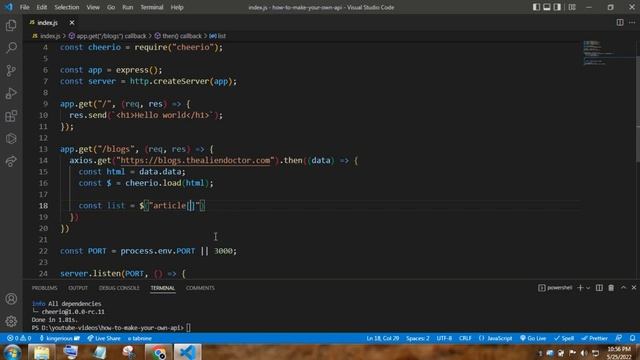Expand the app.get("/blogs") callback breadcrumb
Viewport: 640px width, 360px height.
tap(107, 36)
